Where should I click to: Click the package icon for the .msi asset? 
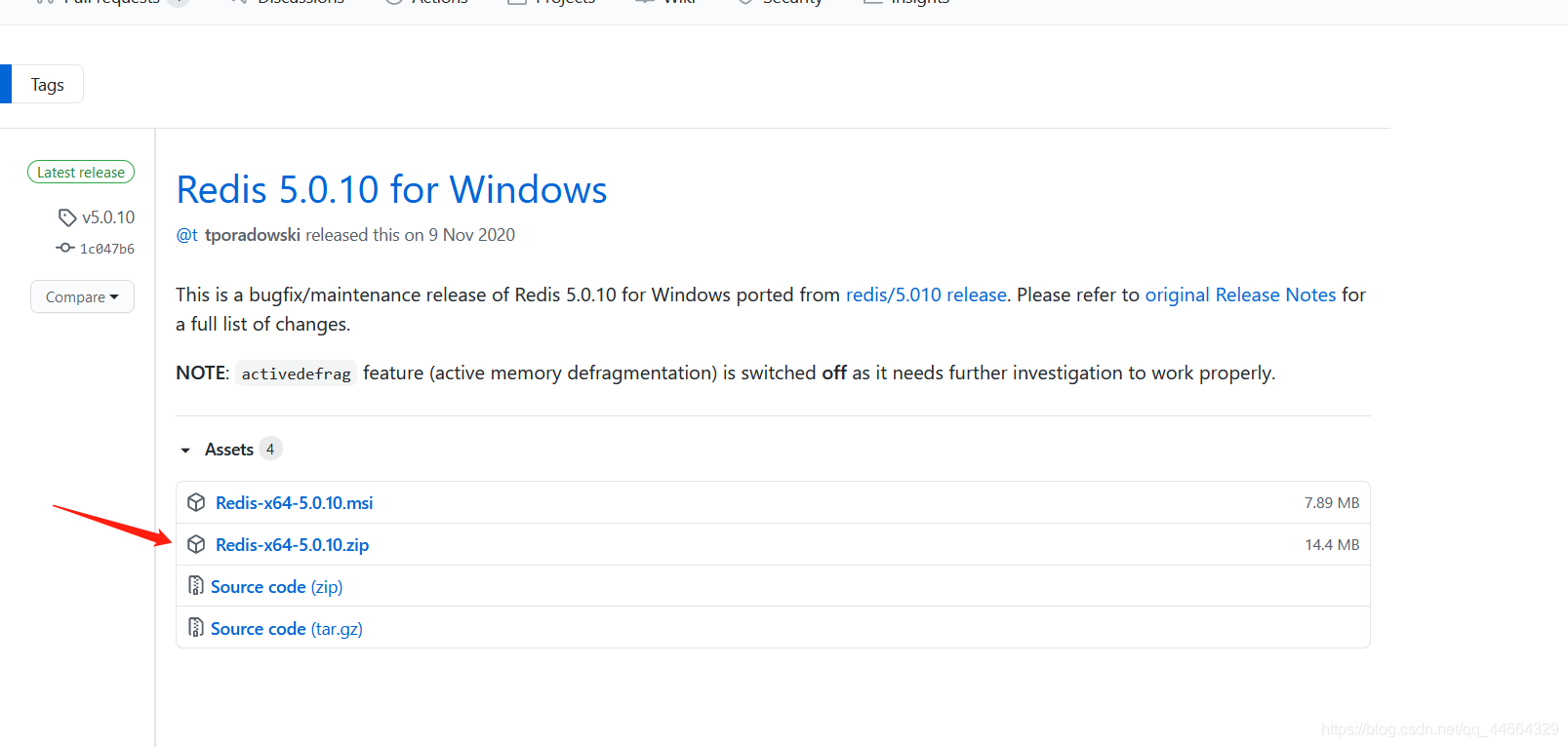[196, 502]
